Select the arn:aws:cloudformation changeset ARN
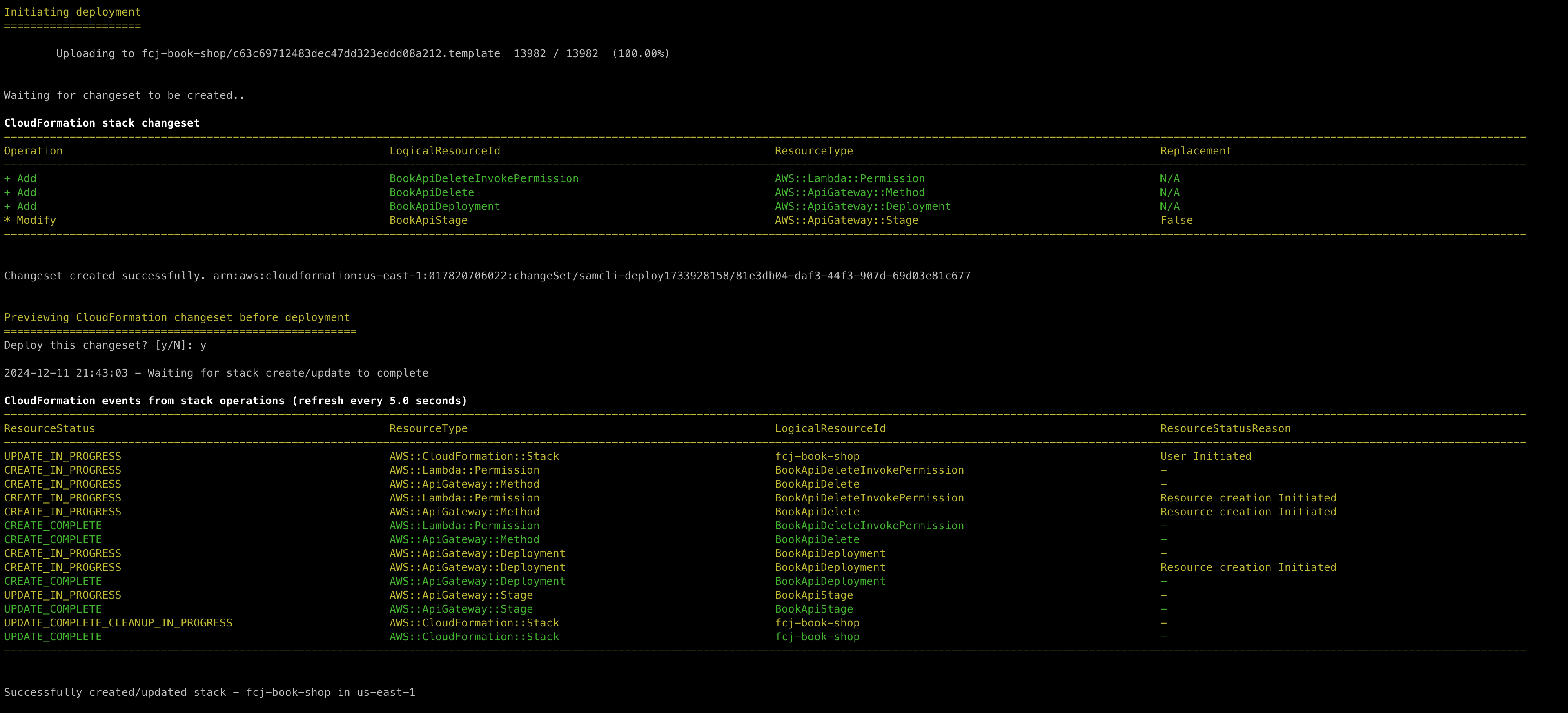 click(x=592, y=276)
